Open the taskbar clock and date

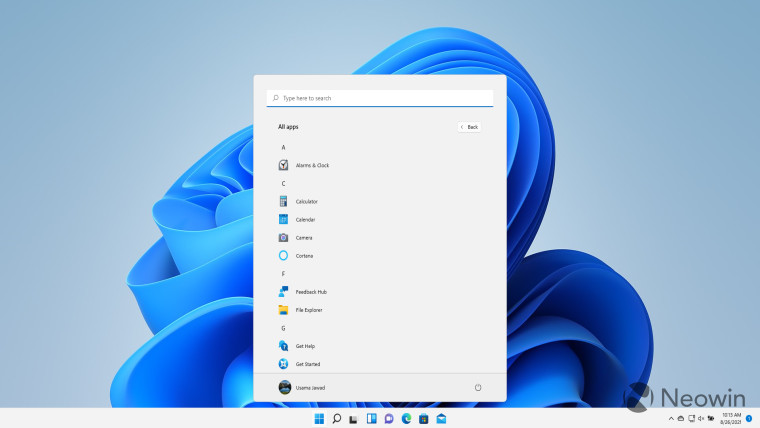click(x=731, y=419)
